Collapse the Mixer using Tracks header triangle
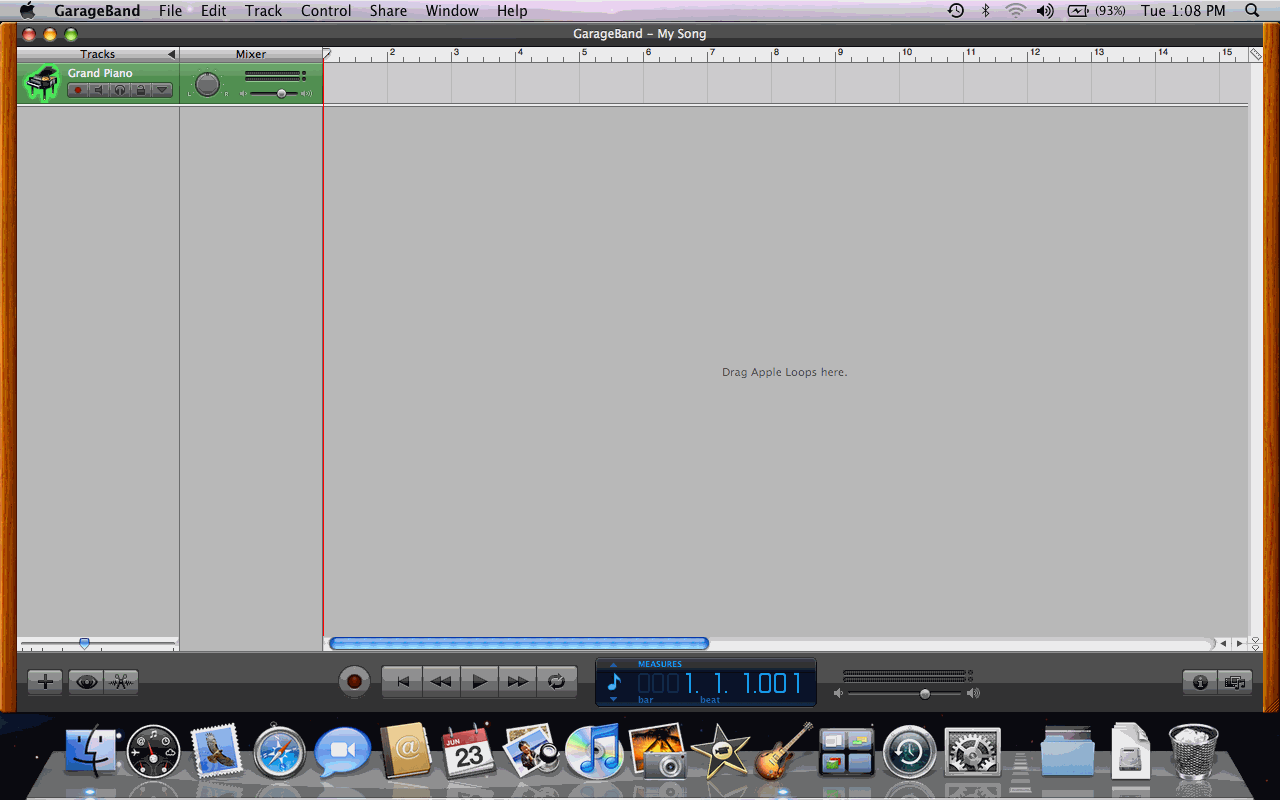Screen dimensions: 1280x800 (x=171, y=54)
